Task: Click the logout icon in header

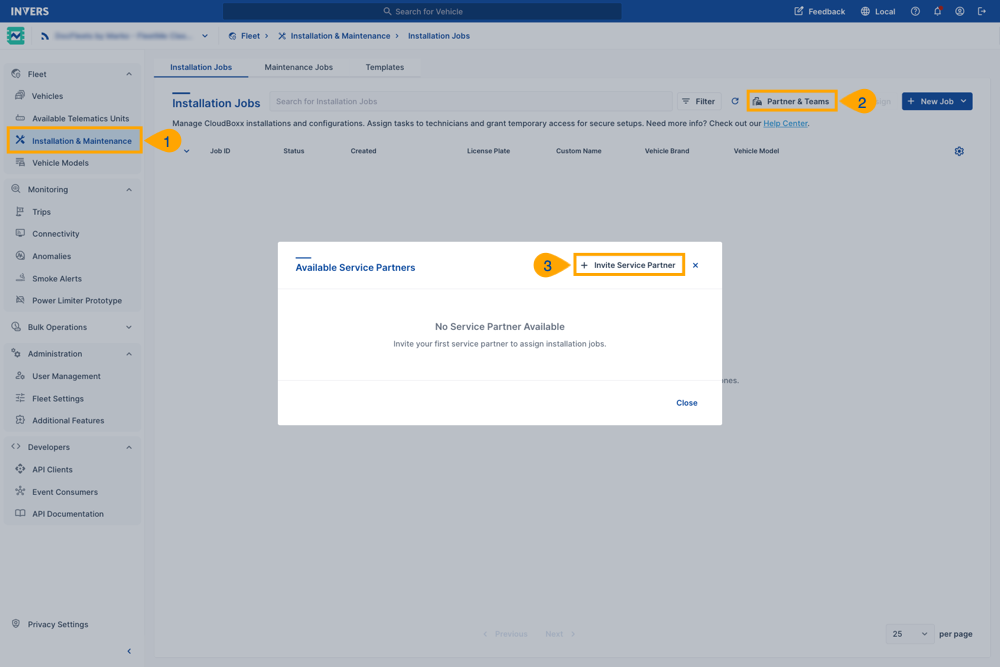Action: [x=982, y=12]
